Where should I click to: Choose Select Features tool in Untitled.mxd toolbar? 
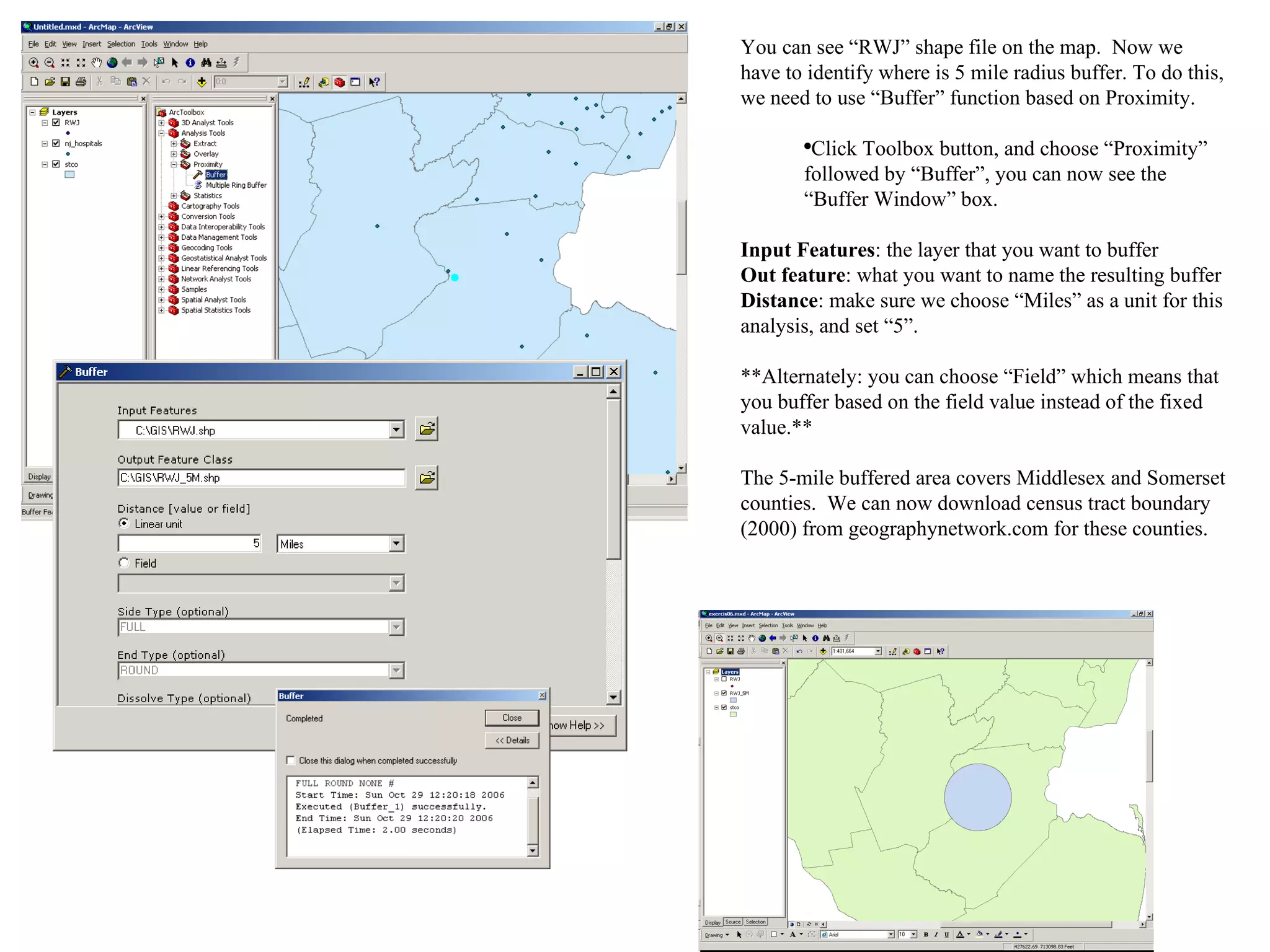click(159, 63)
